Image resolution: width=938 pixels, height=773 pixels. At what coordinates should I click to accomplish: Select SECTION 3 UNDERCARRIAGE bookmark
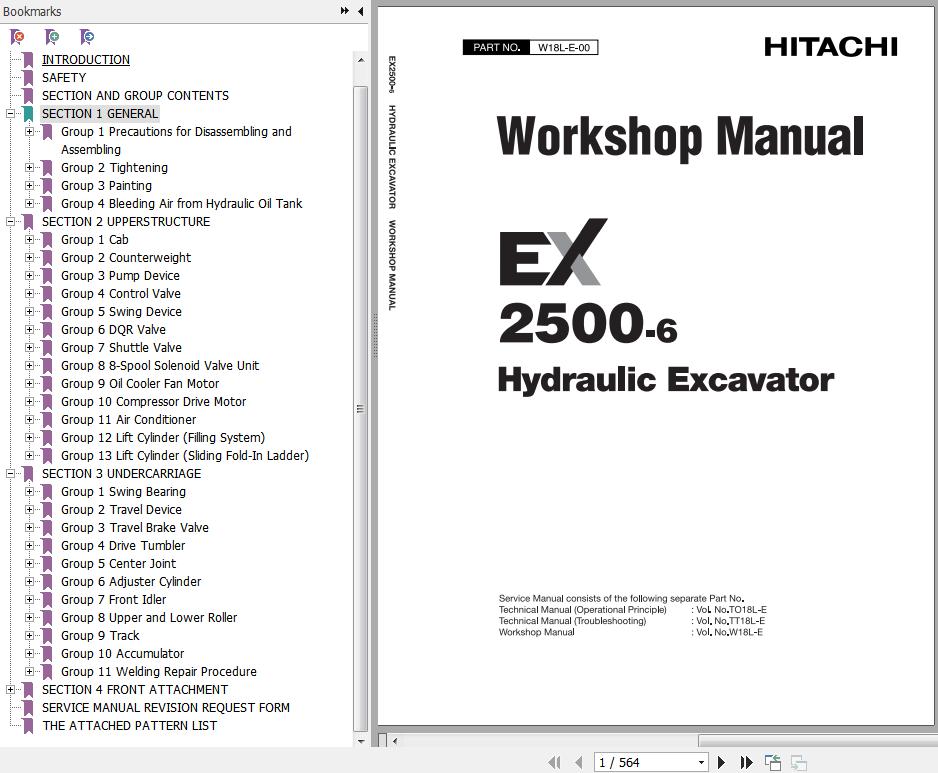[x=121, y=473]
